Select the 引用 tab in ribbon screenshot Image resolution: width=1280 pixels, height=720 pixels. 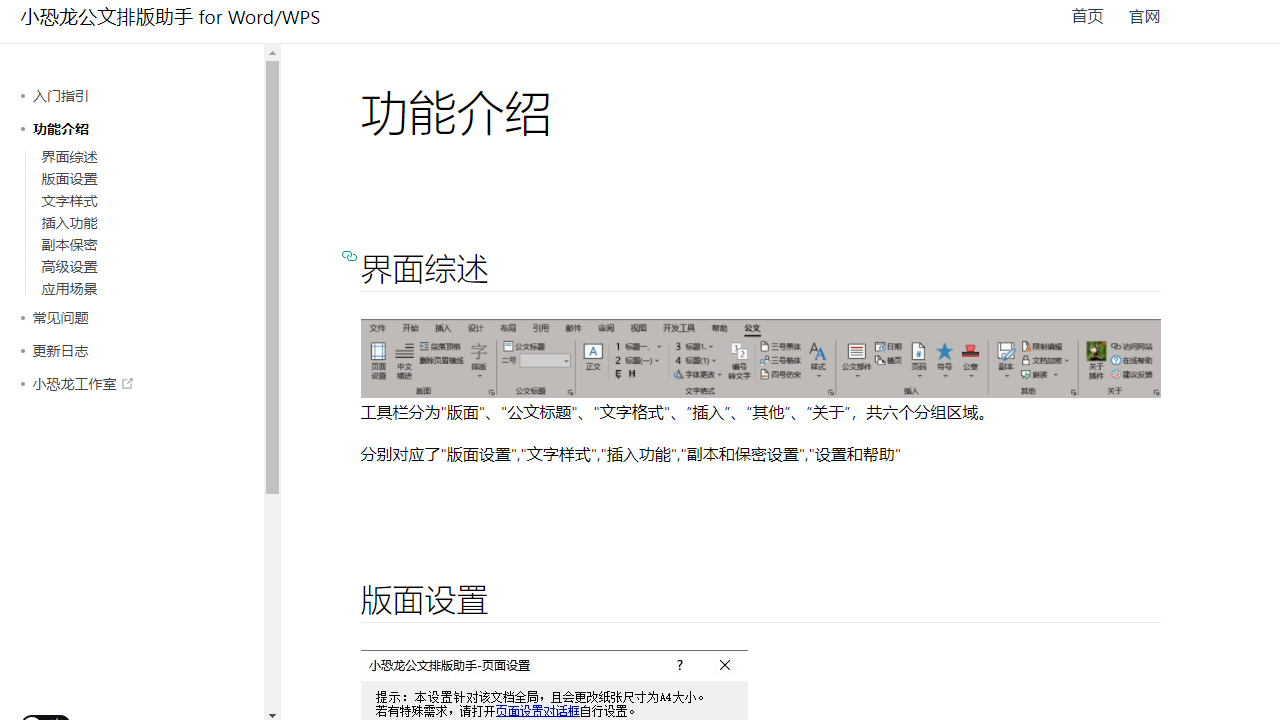540,328
